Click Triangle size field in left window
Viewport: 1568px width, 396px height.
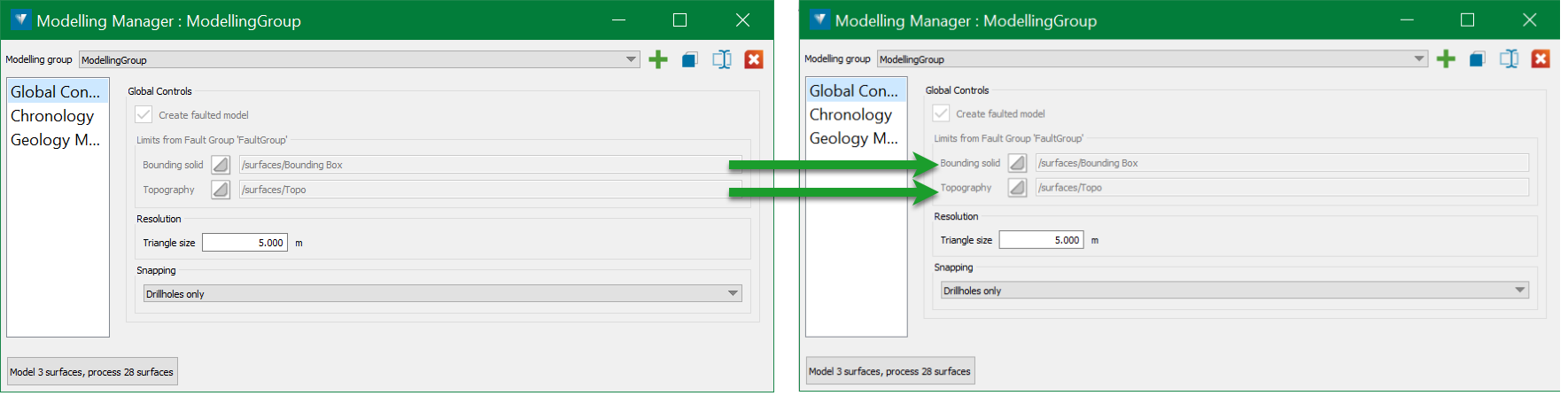(x=245, y=243)
